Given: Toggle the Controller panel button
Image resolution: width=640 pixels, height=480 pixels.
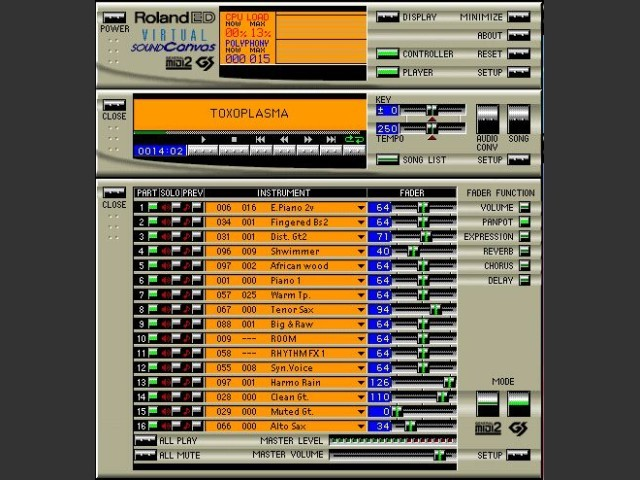Looking at the screenshot, I should 387,54.
